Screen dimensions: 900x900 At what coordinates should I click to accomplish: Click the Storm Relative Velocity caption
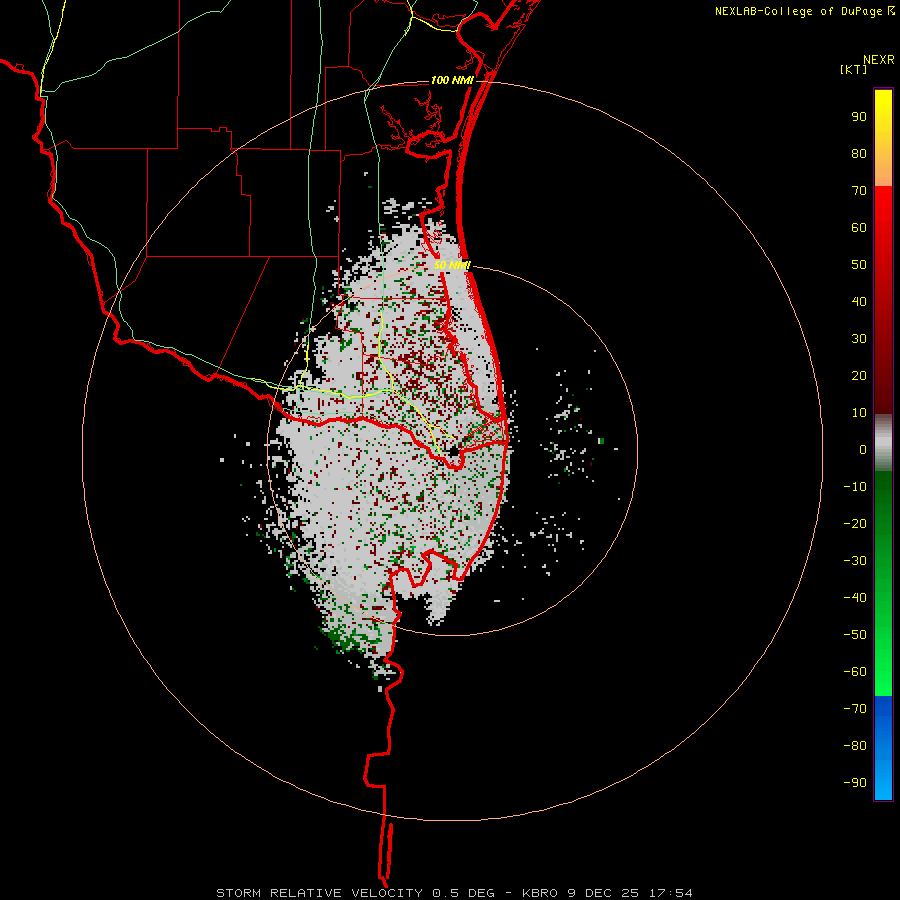coord(454,893)
